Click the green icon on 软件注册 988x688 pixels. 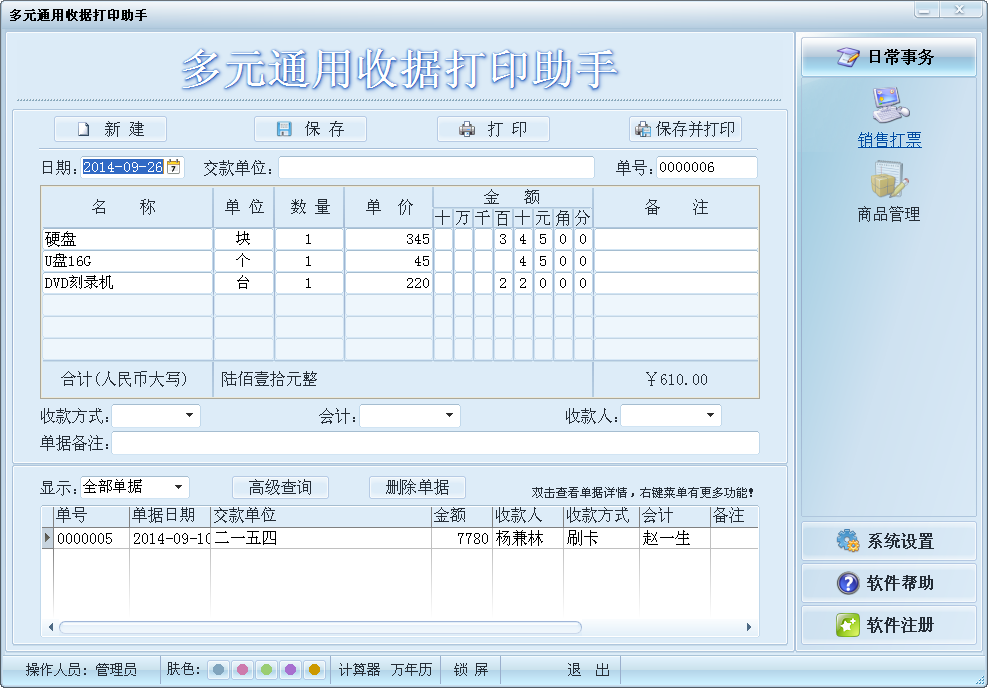849,625
